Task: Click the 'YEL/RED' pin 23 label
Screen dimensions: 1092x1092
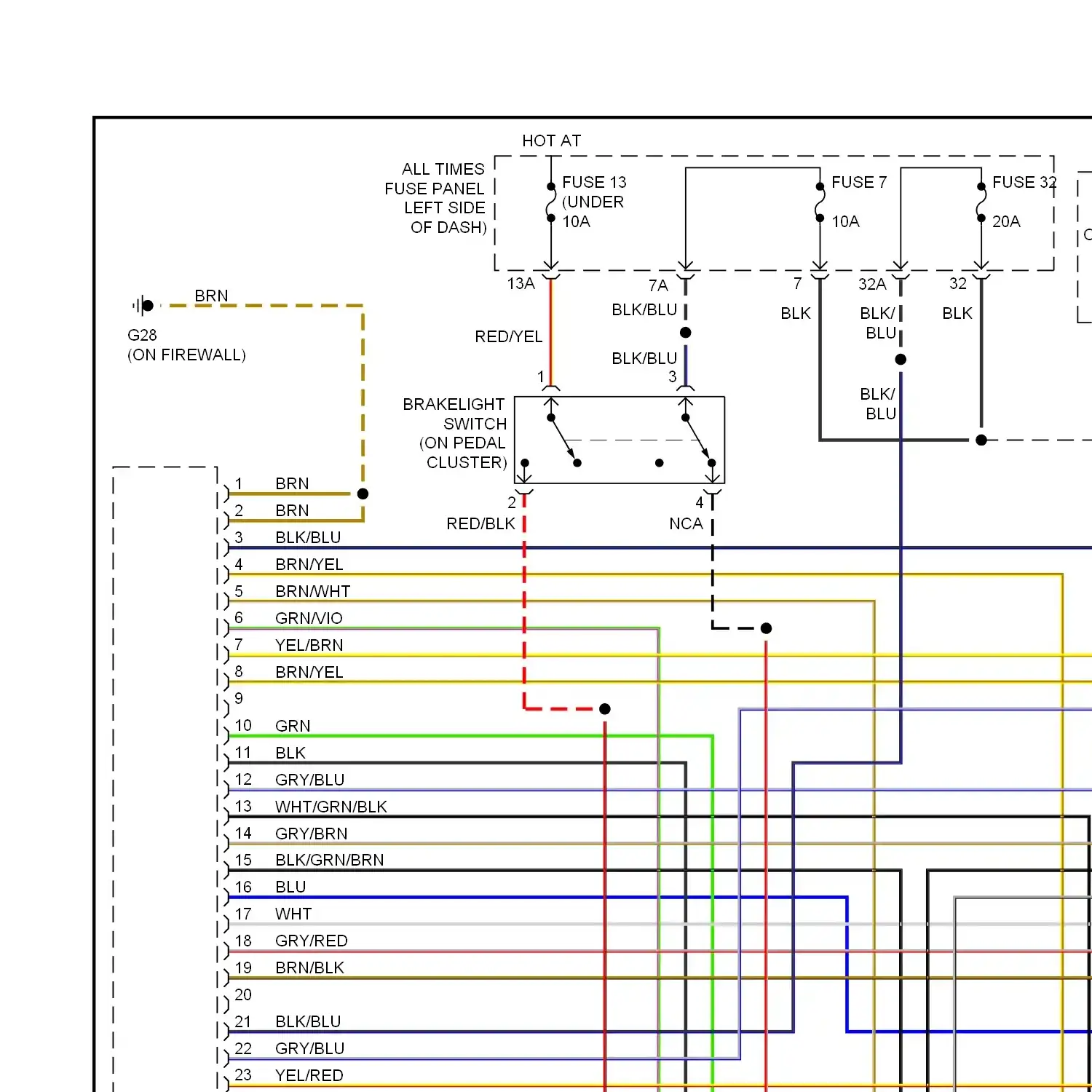Action: (x=309, y=1075)
